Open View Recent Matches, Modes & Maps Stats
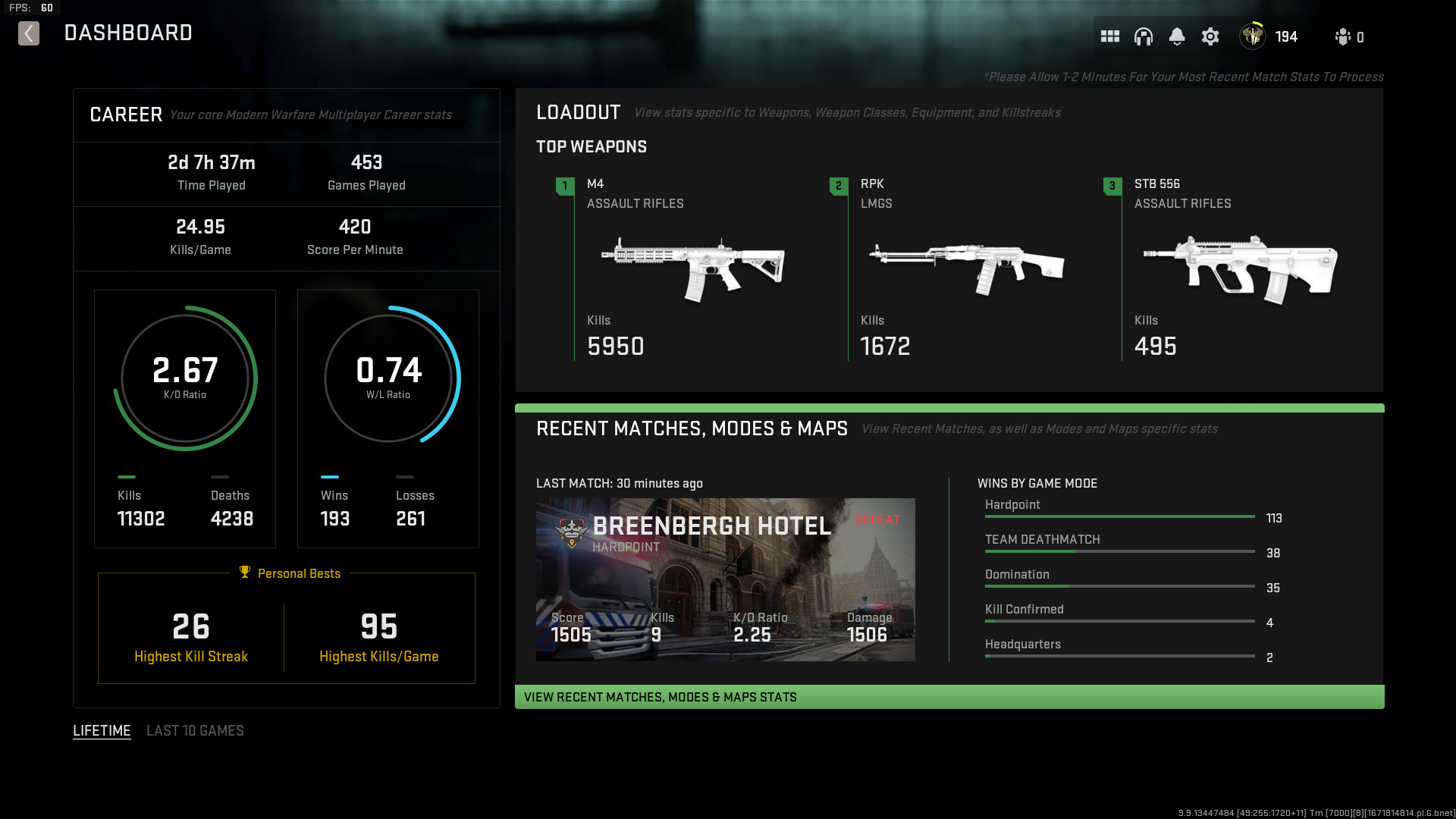 (949, 697)
